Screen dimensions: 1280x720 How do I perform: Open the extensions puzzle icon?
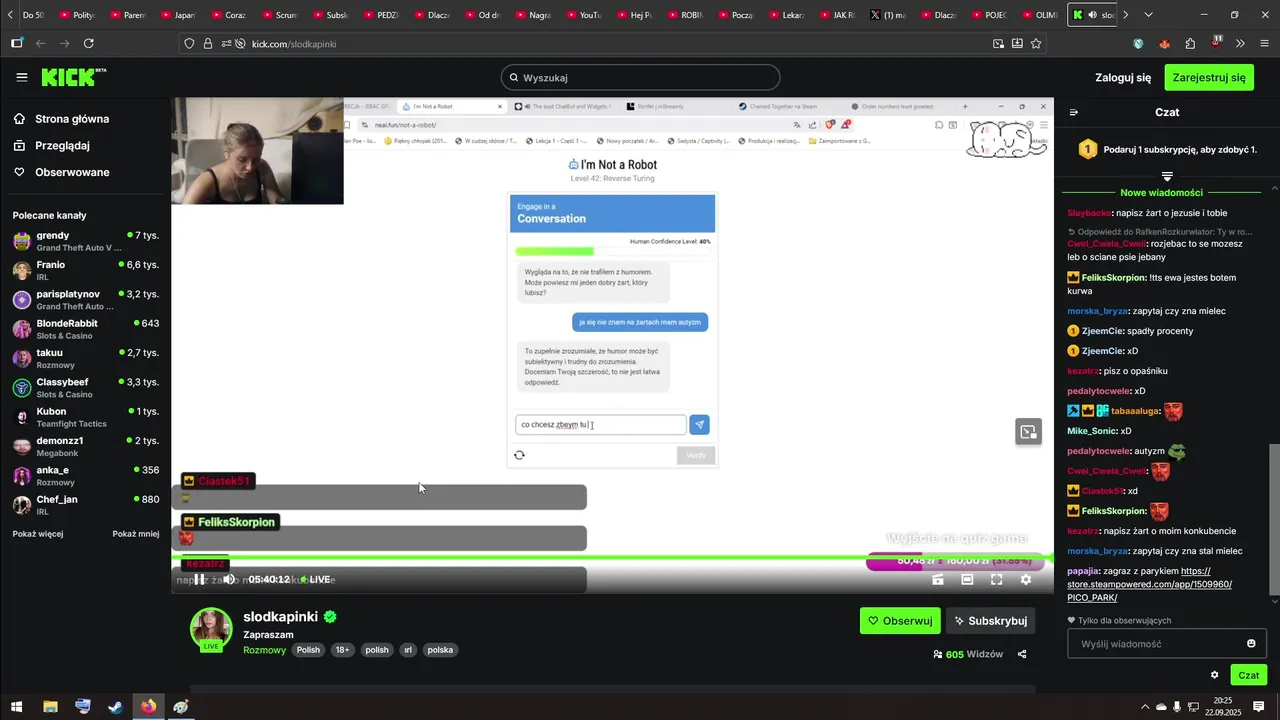click(1190, 43)
